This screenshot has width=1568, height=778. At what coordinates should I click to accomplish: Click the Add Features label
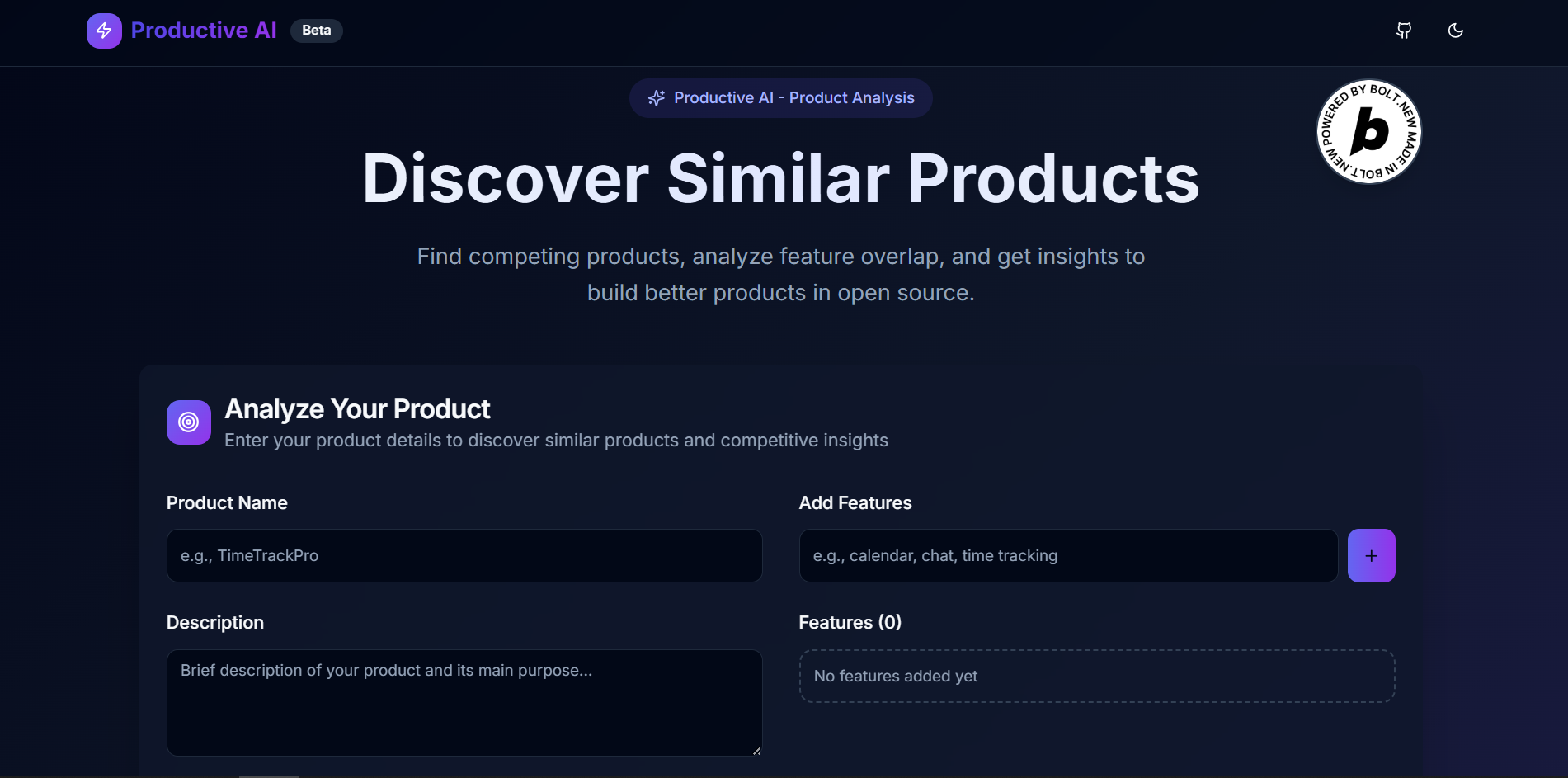tap(855, 503)
